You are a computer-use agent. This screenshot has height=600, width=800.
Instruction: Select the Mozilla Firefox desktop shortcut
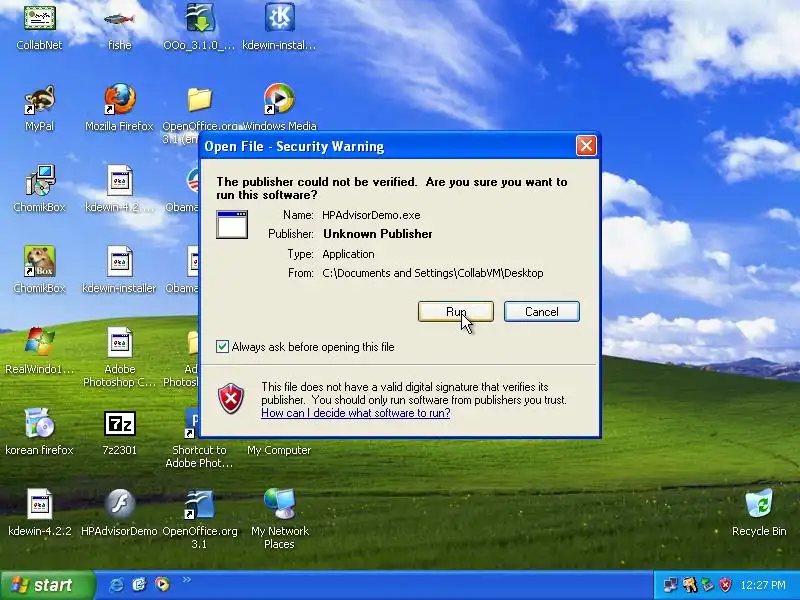(x=119, y=99)
